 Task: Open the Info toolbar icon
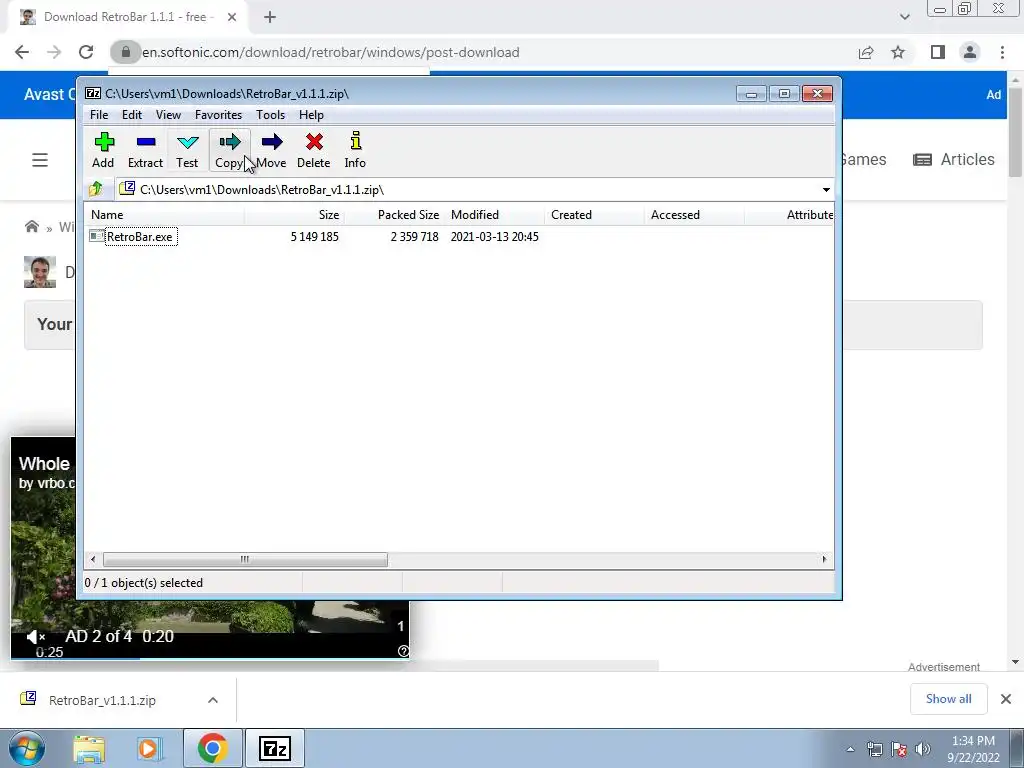[355, 150]
